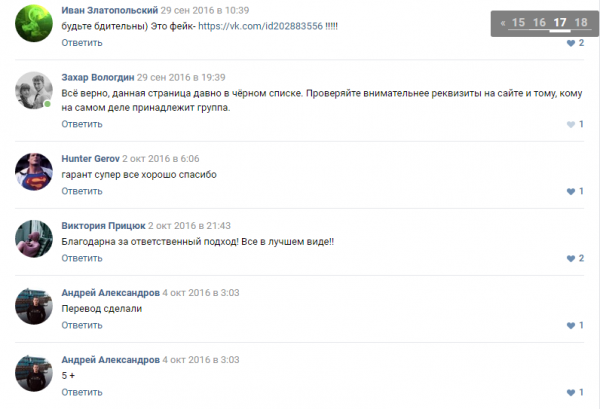The height and width of the screenshot is (409, 600).
Task: Jump to page 18 of comments
Action: 580,23
